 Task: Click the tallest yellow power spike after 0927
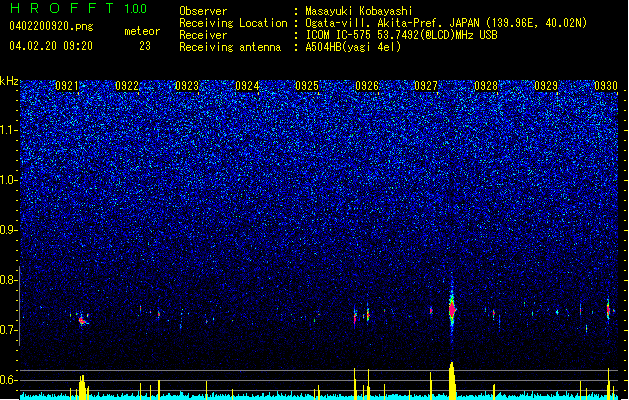[x=452, y=381]
